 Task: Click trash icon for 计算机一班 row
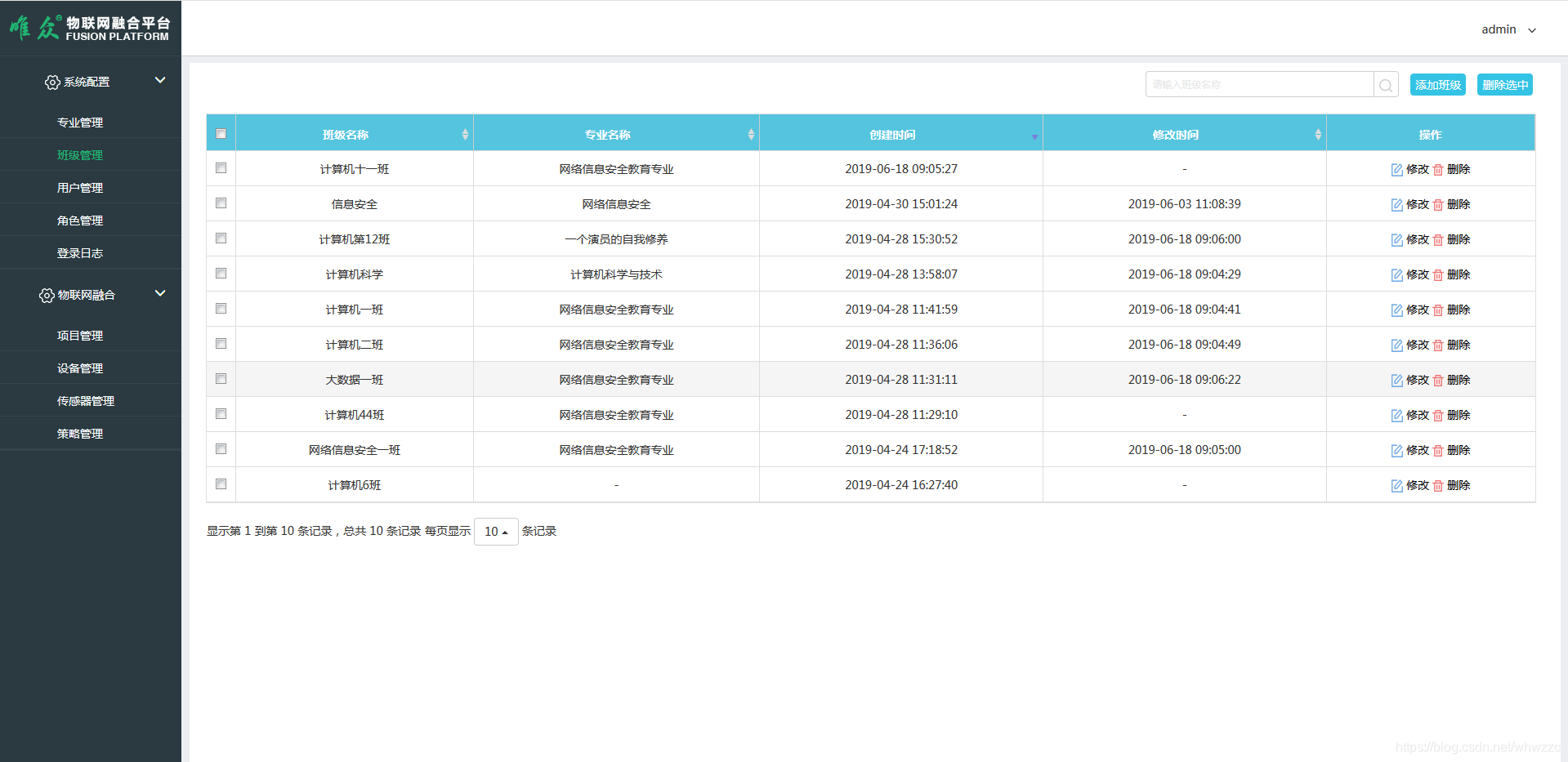pyautogui.click(x=1438, y=310)
